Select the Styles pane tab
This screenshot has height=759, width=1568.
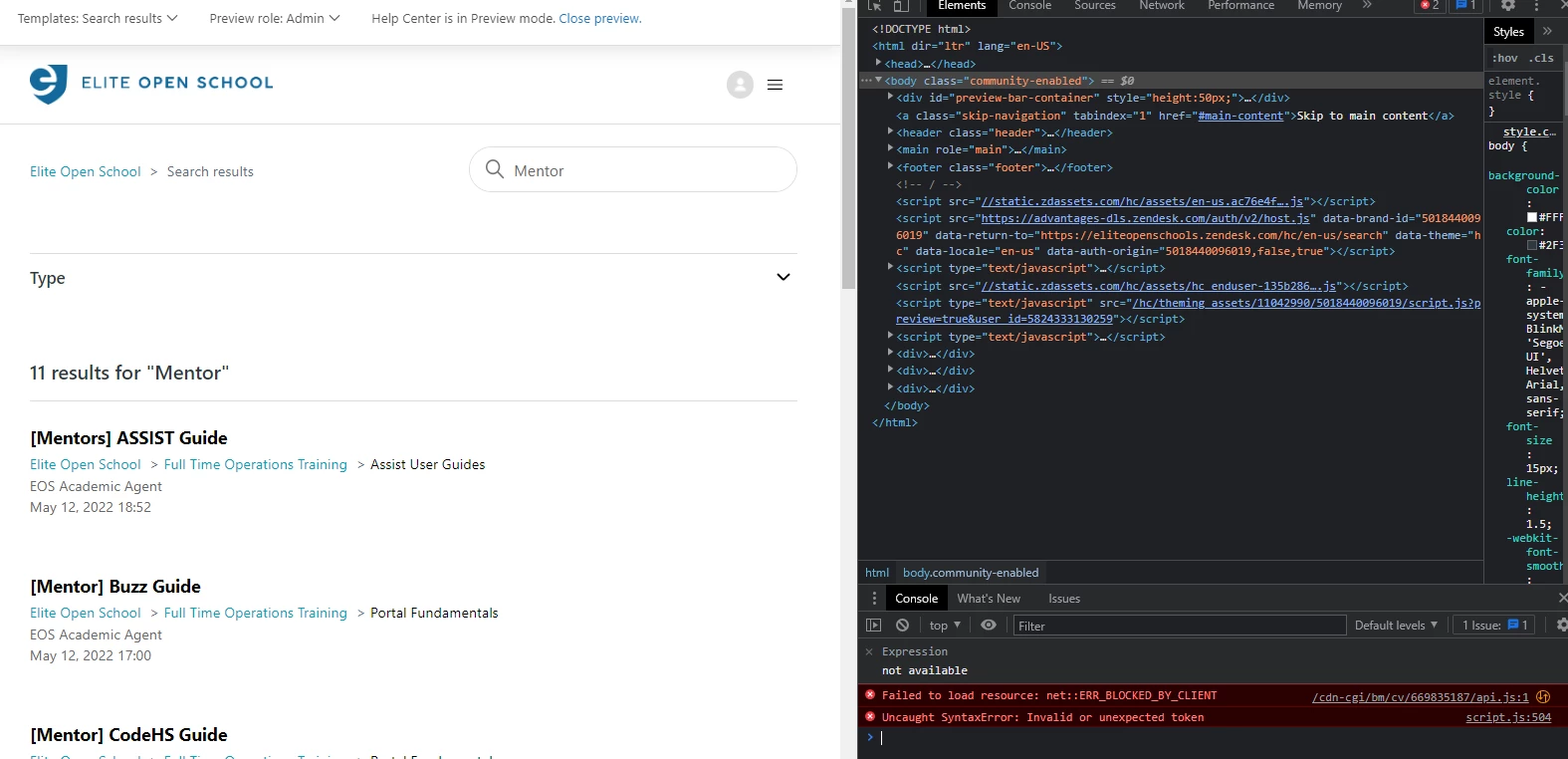1508,32
